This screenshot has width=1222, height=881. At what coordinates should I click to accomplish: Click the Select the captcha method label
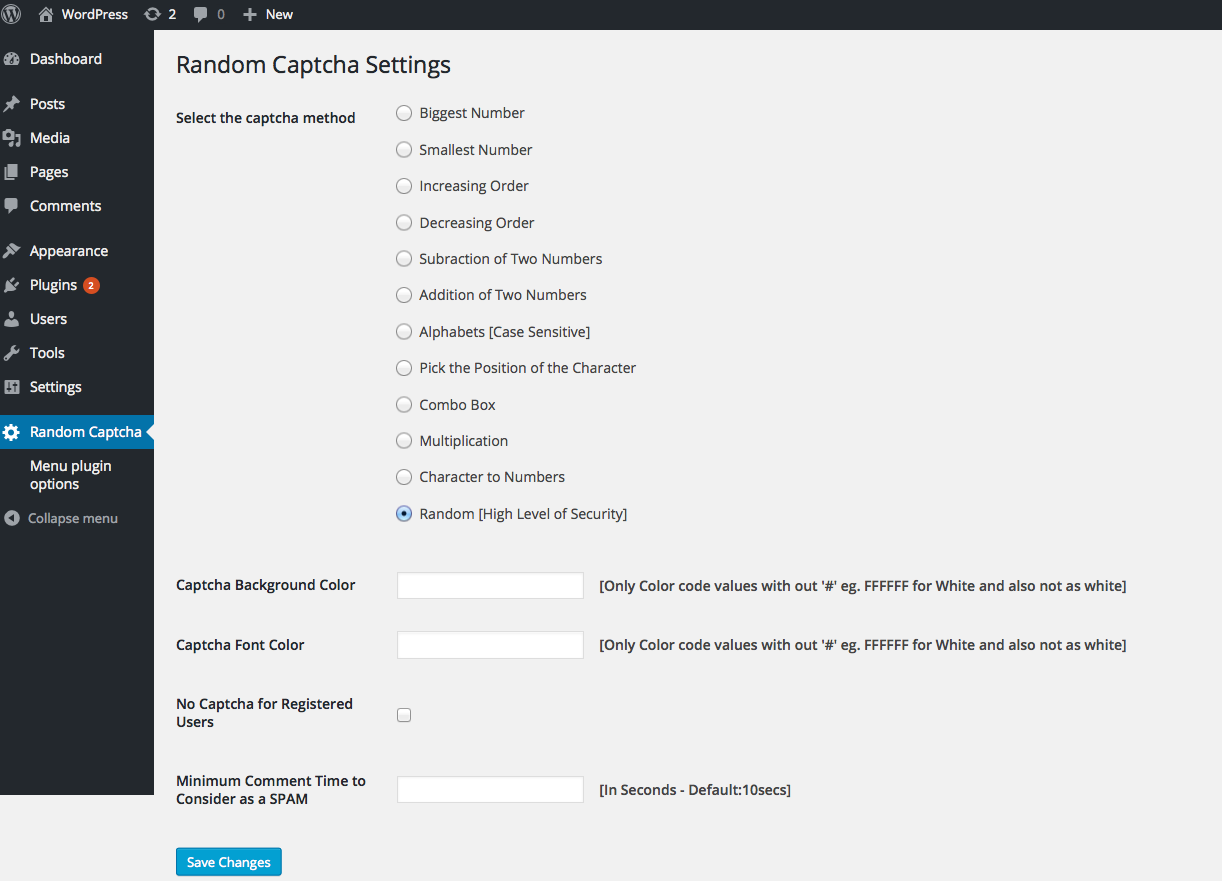[265, 118]
